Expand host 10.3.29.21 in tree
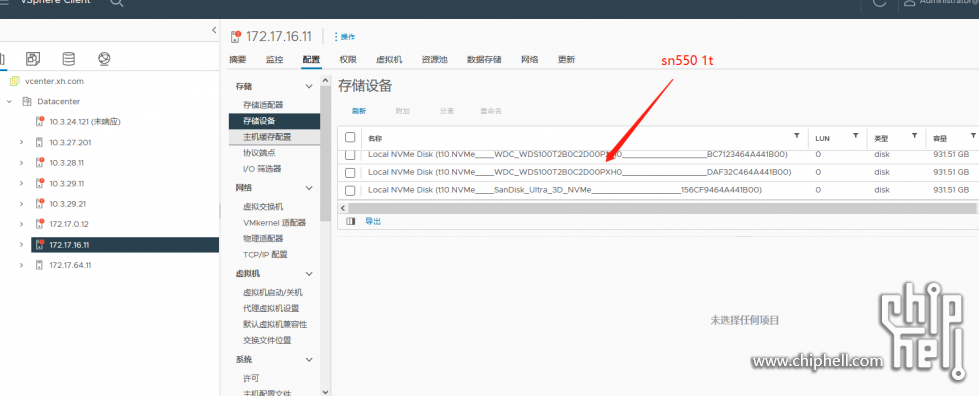The height and width of the screenshot is (396, 979). pyautogui.click(x=21, y=204)
